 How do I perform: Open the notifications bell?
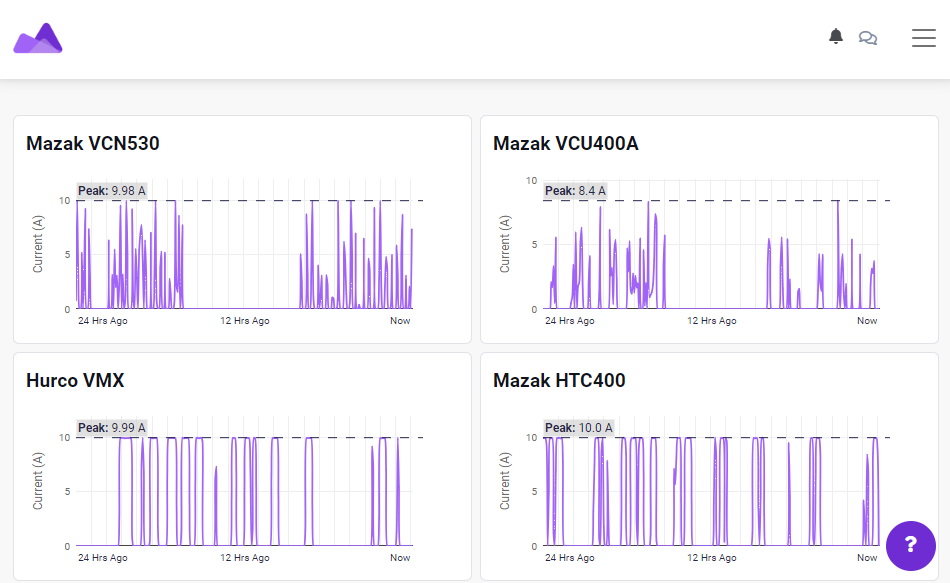pyautogui.click(x=835, y=36)
